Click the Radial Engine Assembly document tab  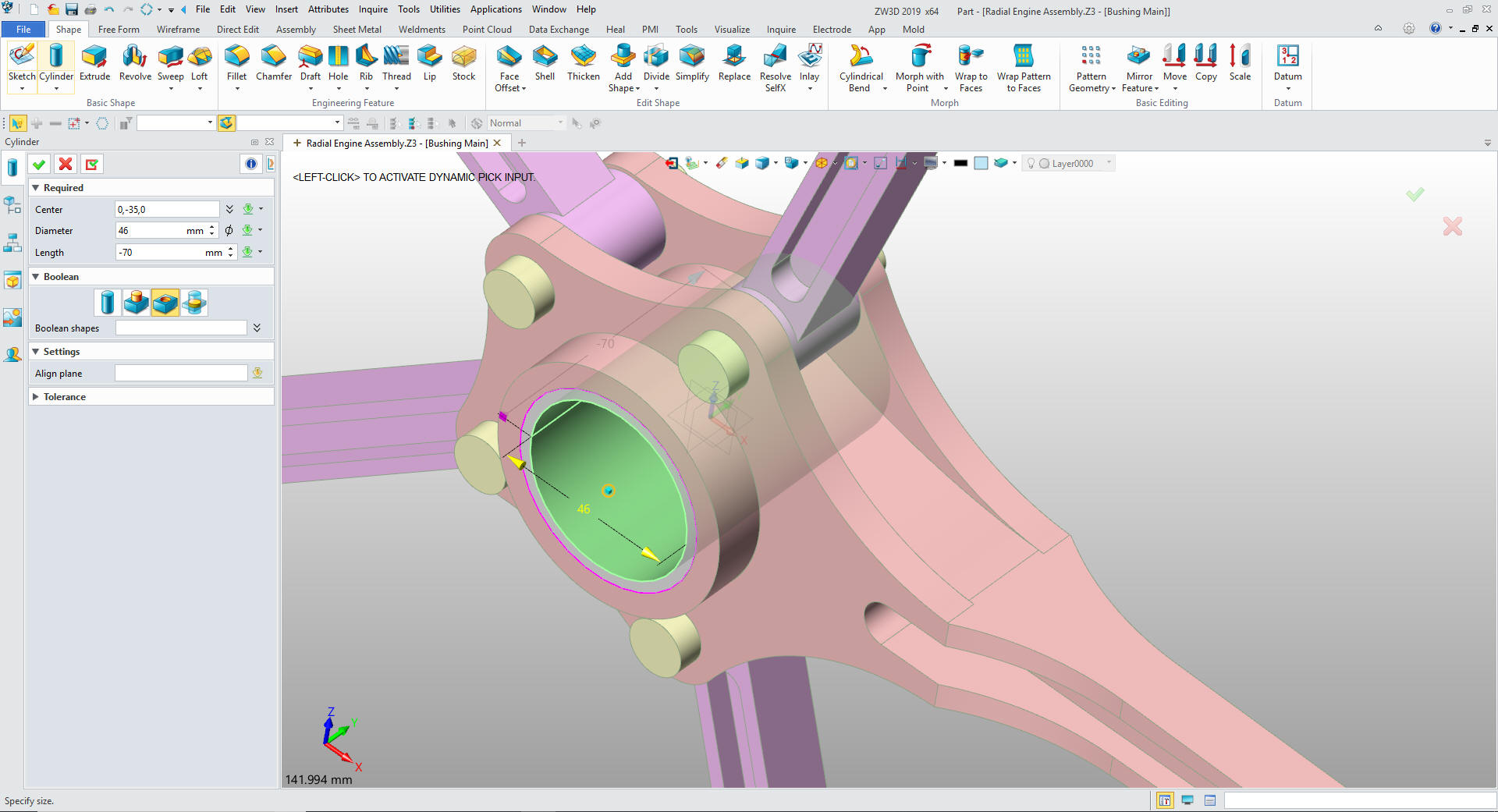[x=396, y=144]
